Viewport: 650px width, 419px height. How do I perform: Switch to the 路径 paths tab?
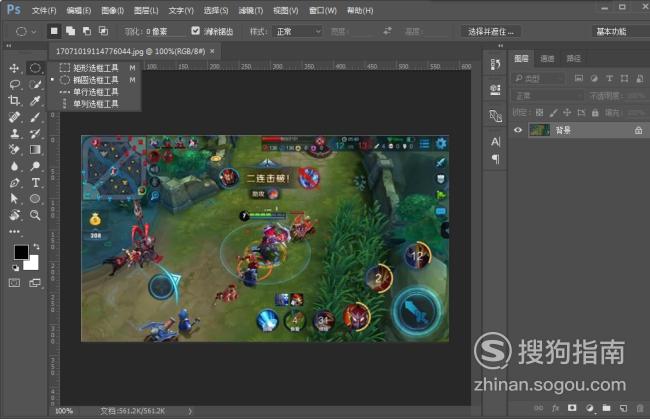(x=574, y=58)
